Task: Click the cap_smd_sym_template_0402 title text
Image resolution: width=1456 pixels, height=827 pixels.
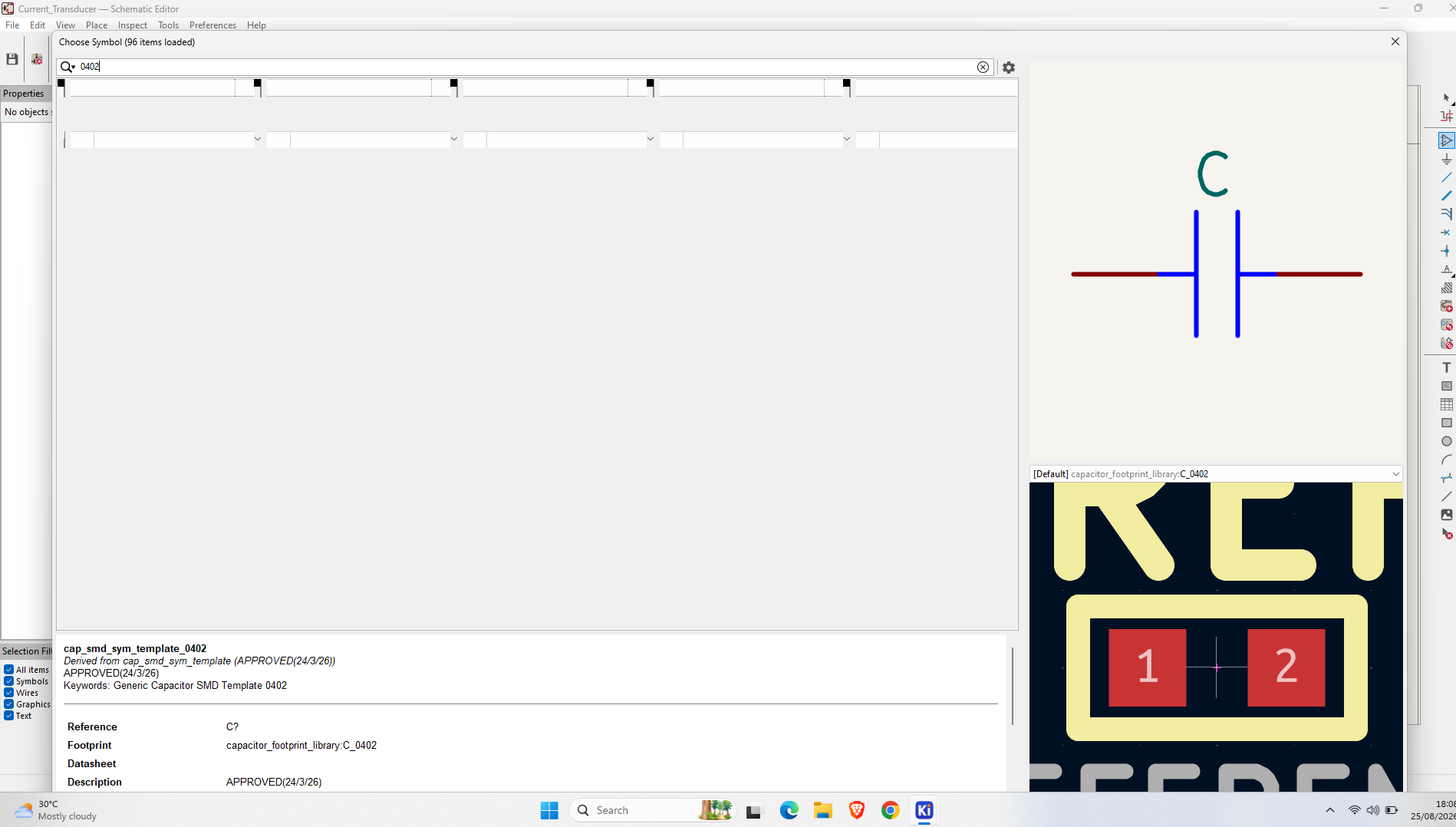Action: [x=135, y=649]
